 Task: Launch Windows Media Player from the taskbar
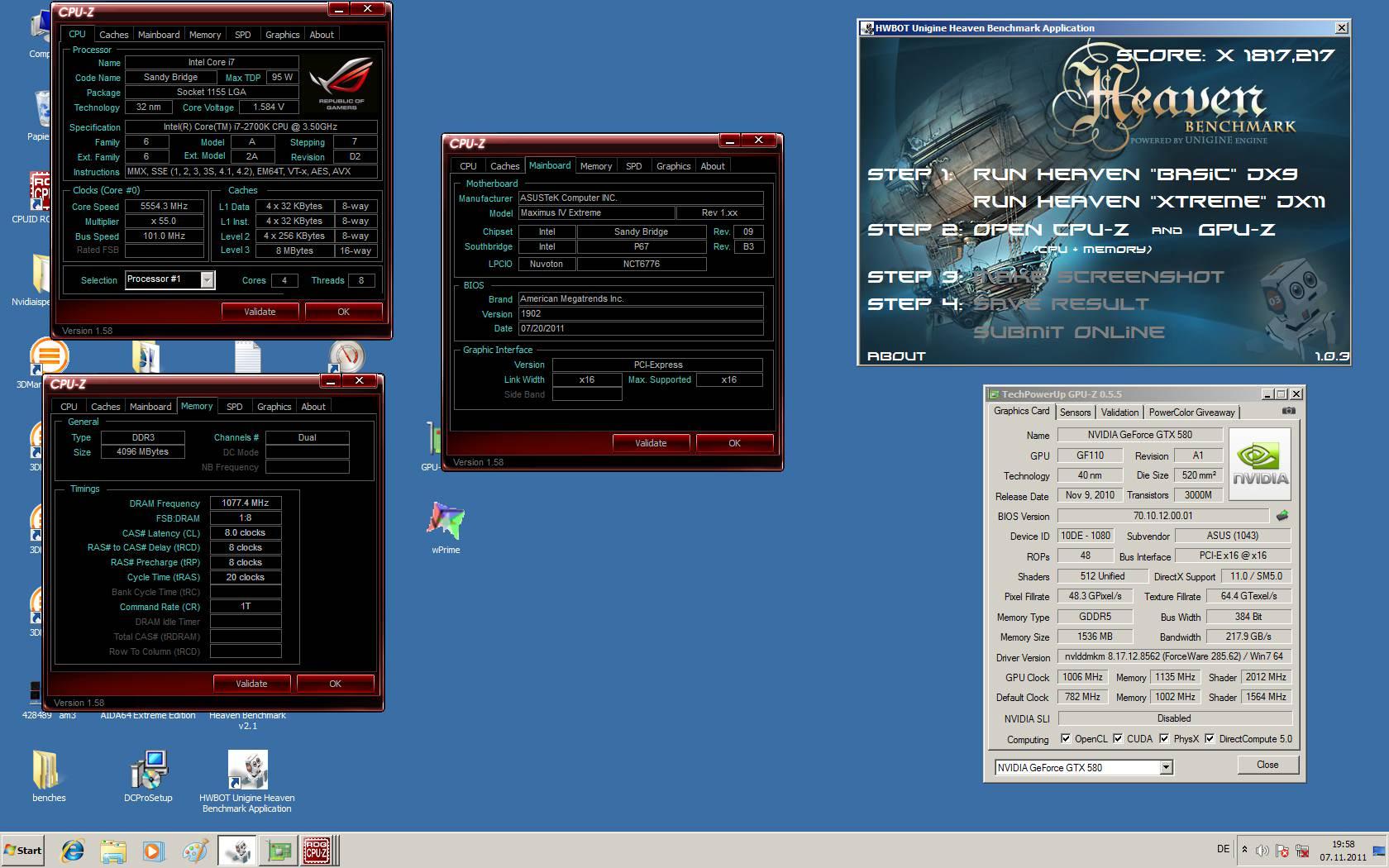(154, 851)
